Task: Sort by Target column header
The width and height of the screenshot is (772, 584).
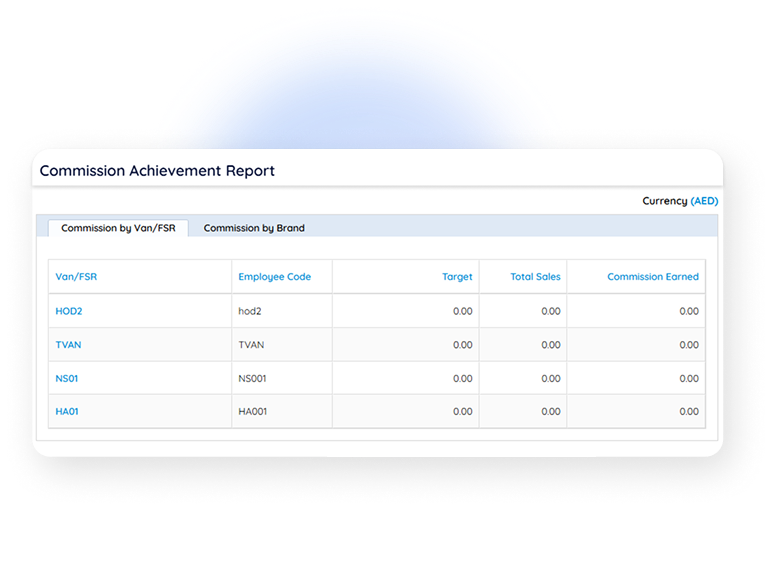Action: [457, 277]
